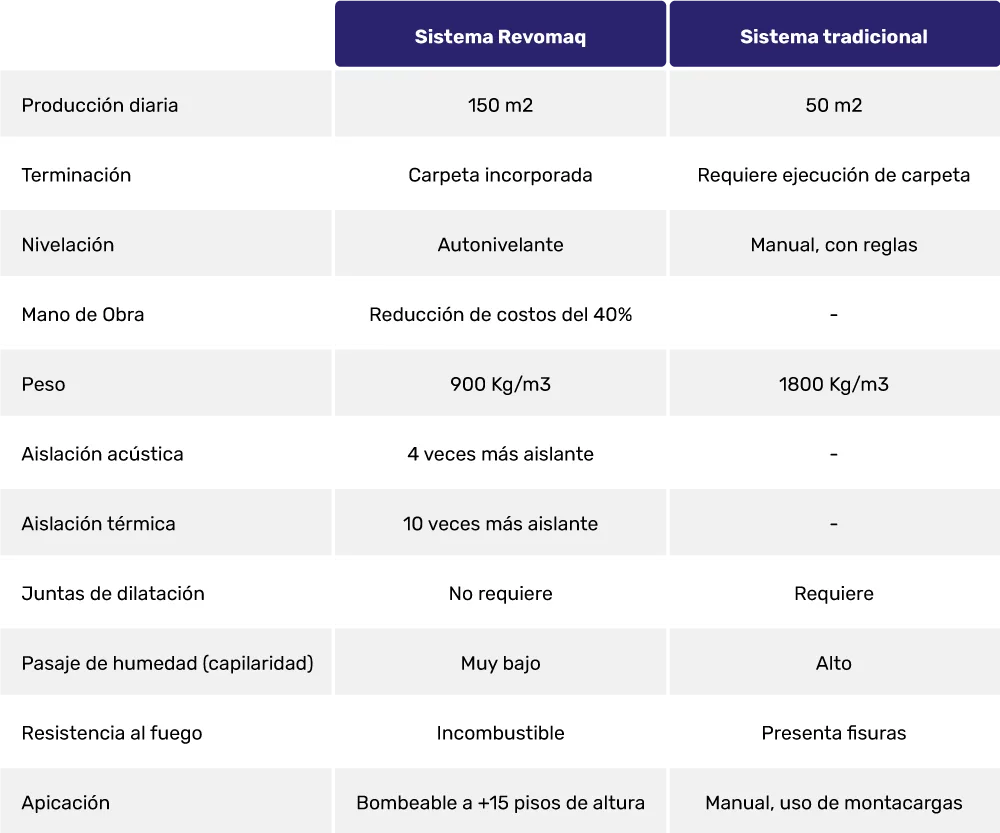Select the Presenta fisuras cell
1000x833 pixels.
pos(834,732)
